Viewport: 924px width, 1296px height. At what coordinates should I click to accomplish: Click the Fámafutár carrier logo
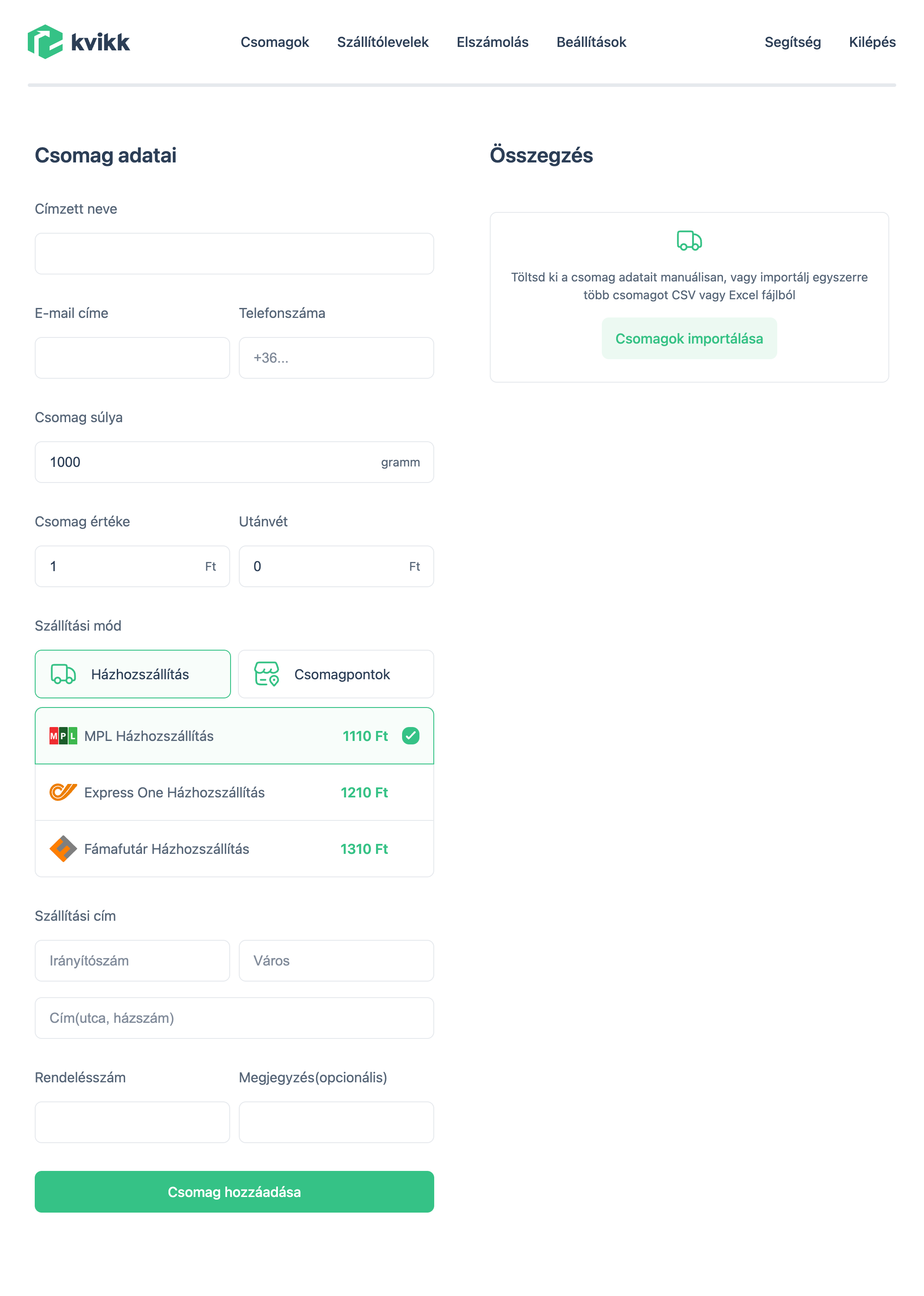(63, 849)
